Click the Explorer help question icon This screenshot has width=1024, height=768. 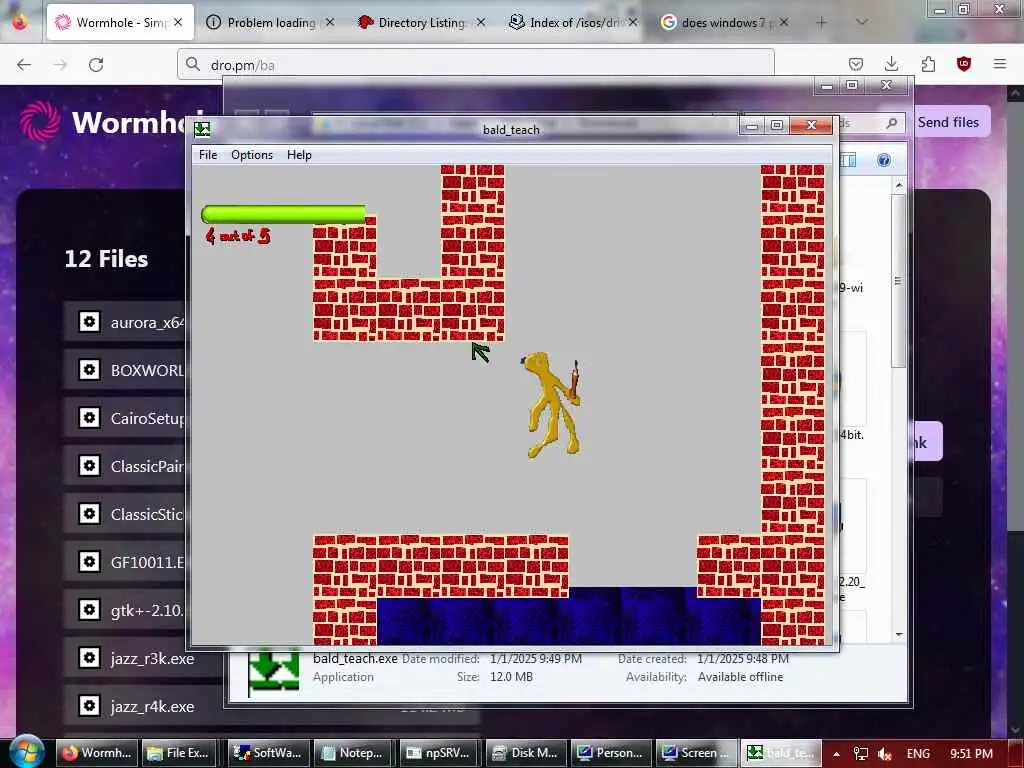[884, 160]
